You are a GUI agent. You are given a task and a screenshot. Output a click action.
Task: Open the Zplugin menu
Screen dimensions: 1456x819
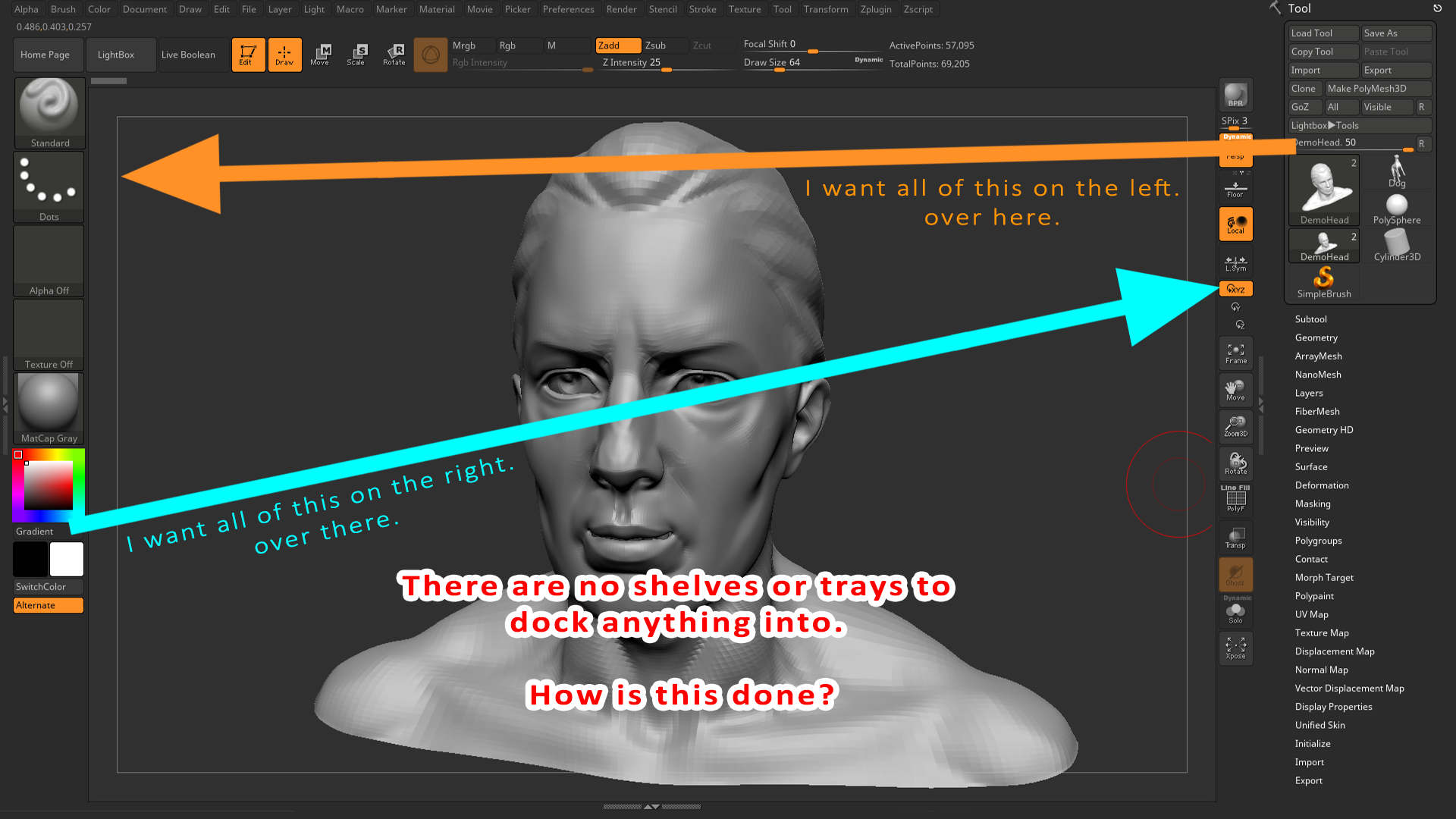875,9
